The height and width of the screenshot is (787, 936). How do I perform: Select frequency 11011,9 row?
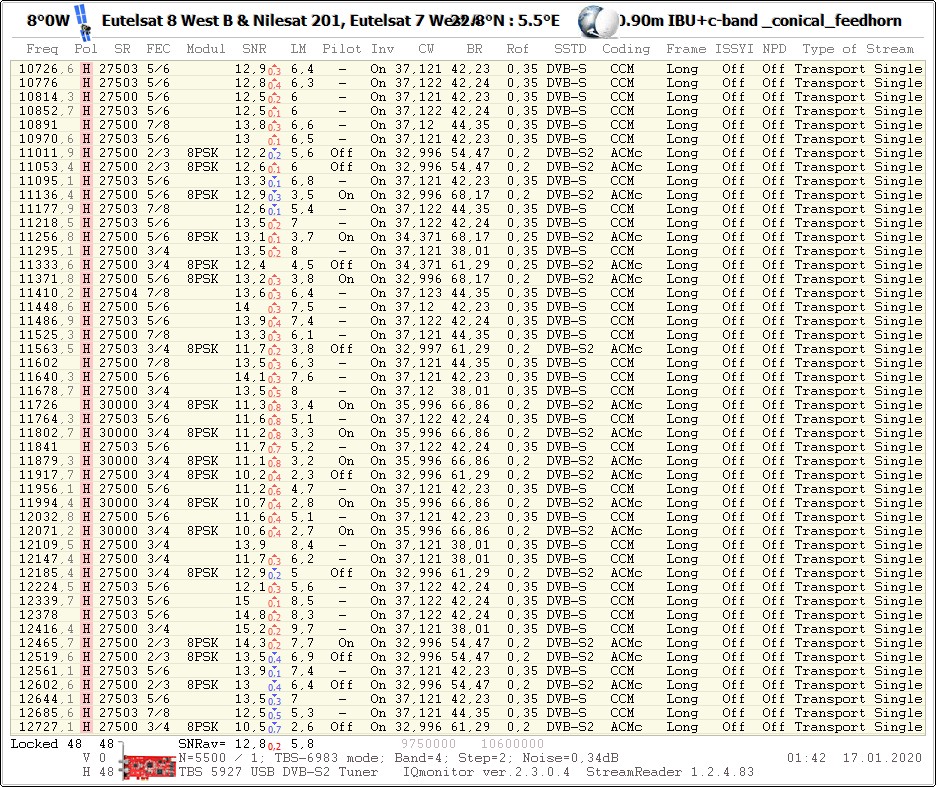coord(468,153)
